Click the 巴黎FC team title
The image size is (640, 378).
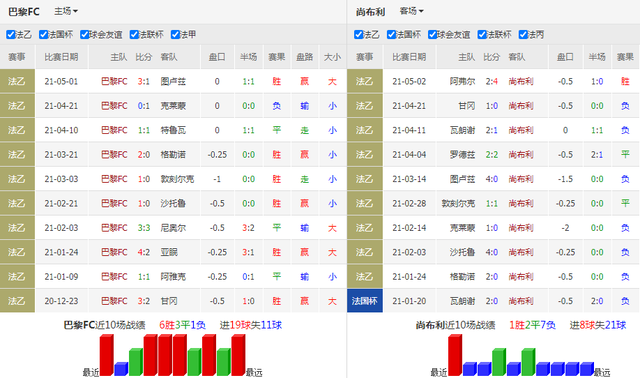point(24,12)
